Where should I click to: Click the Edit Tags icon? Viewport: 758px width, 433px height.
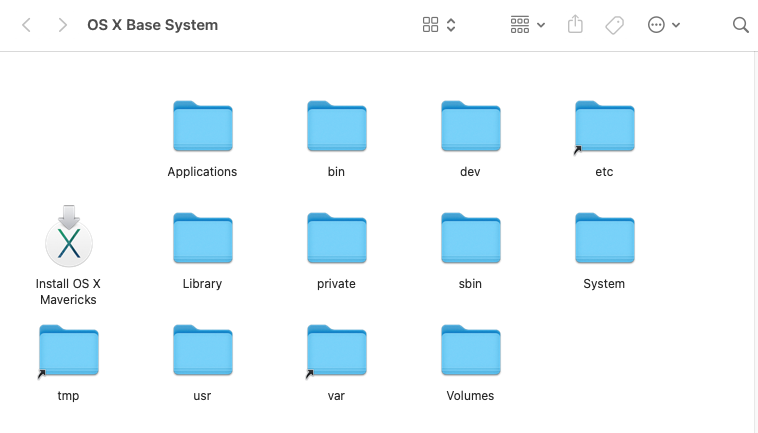point(614,25)
